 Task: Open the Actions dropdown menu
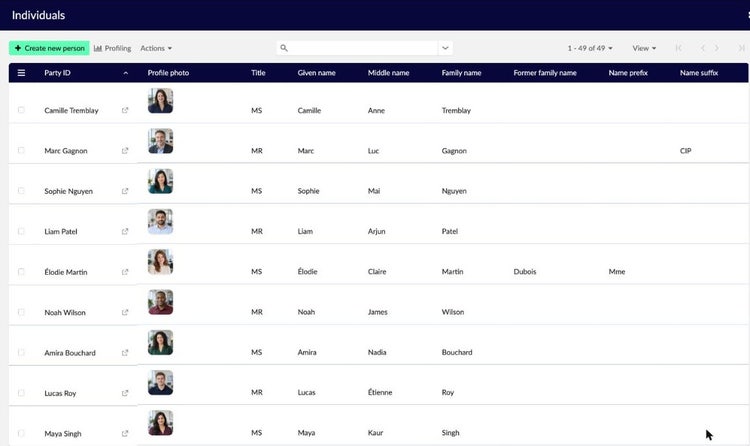pyautogui.click(x=156, y=48)
